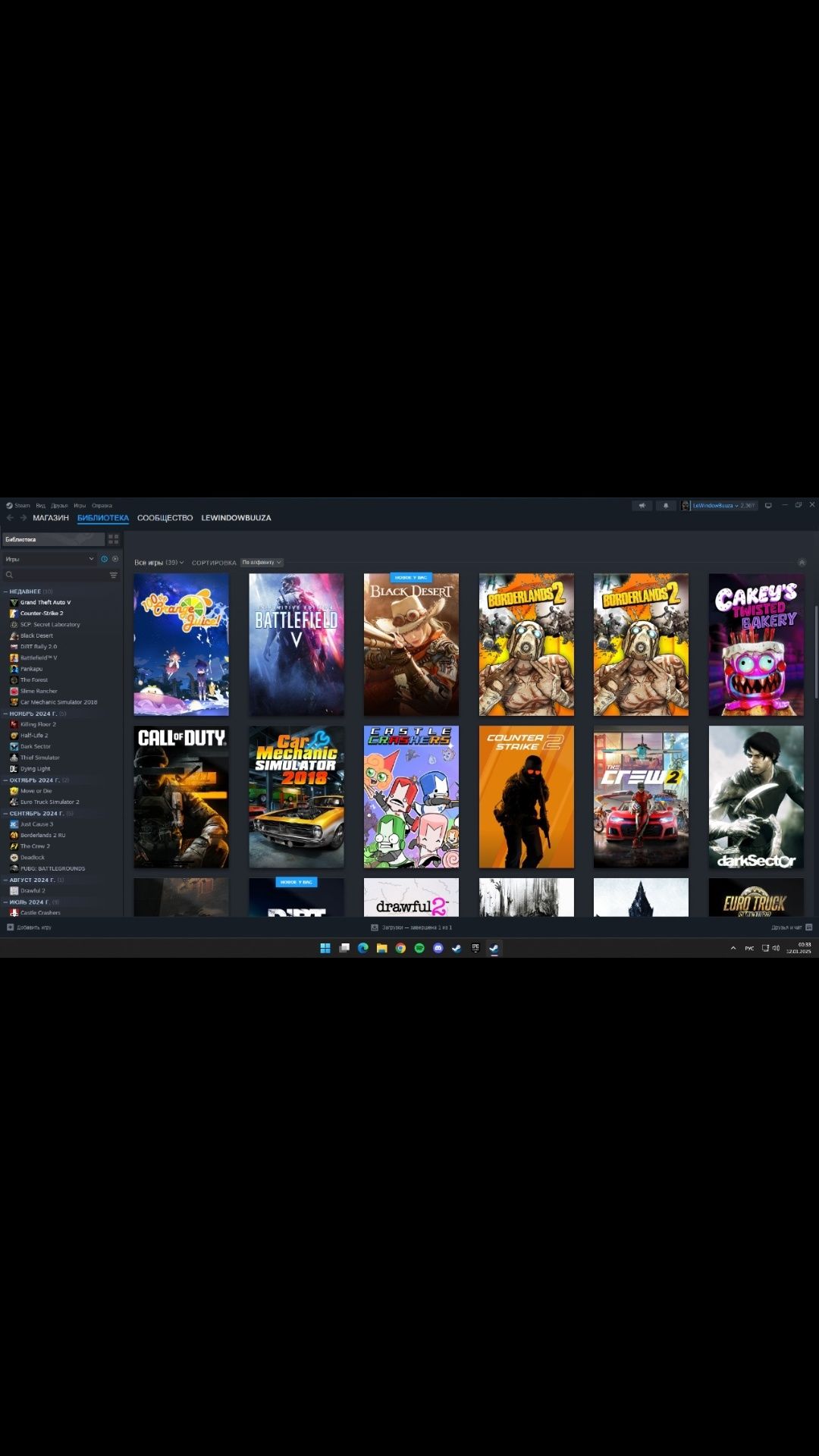This screenshot has height=1456, width=819.
Task: Click the add game plus icon
Action: point(10,927)
